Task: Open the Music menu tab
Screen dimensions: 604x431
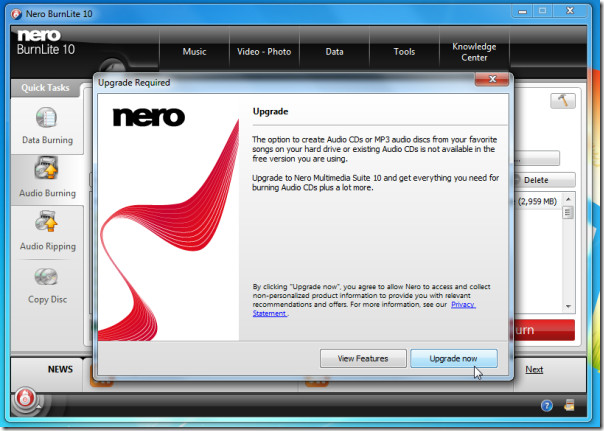Action: pyautogui.click(x=195, y=52)
